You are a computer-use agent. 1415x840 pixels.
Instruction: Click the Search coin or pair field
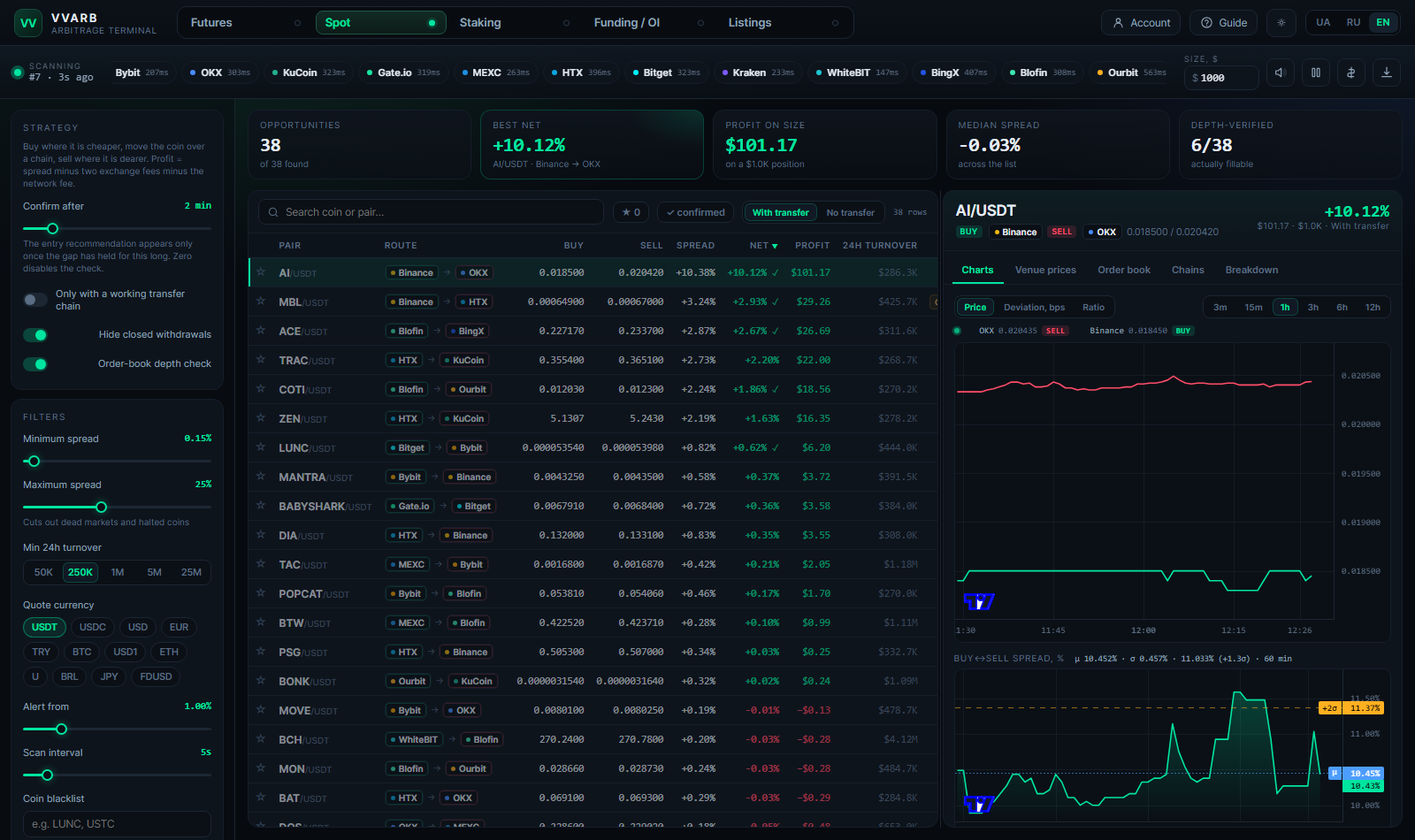tap(431, 212)
